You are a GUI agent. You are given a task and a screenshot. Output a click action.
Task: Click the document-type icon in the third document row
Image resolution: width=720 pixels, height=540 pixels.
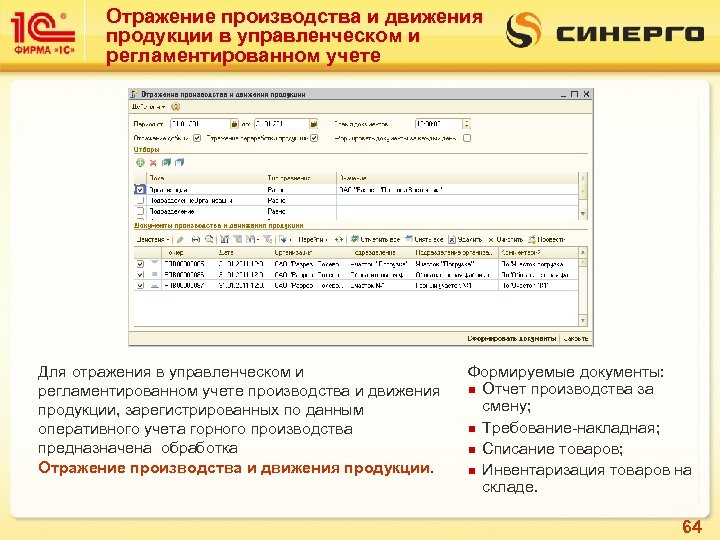tap(155, 285)
